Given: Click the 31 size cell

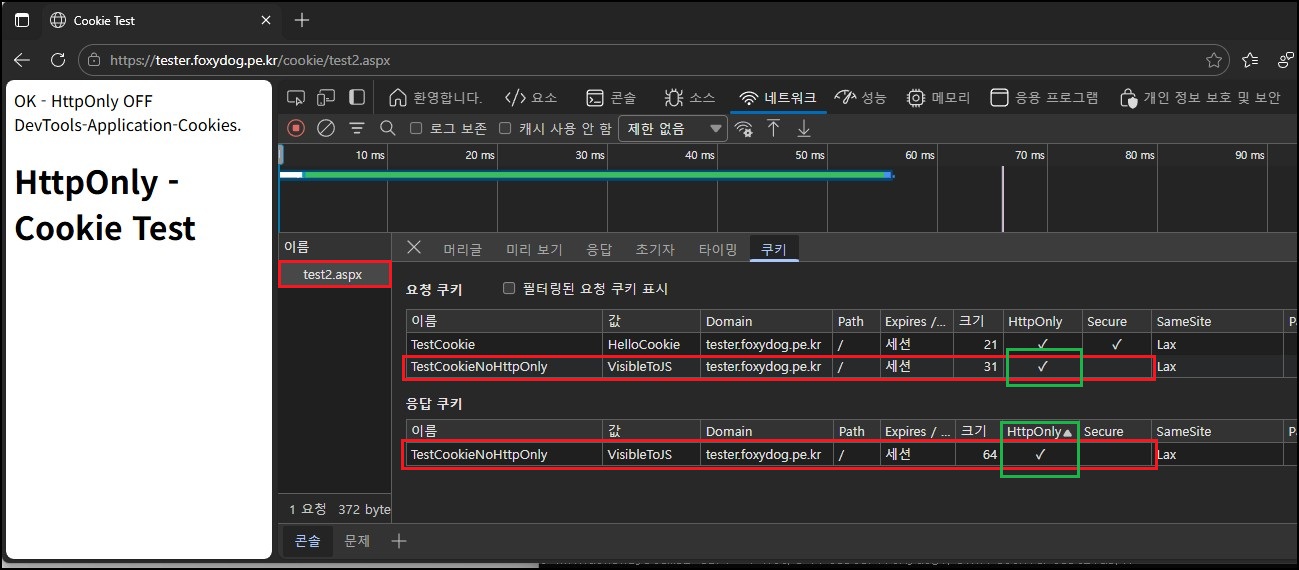Looking at the screenshot, I should click(x=979, y=367).
